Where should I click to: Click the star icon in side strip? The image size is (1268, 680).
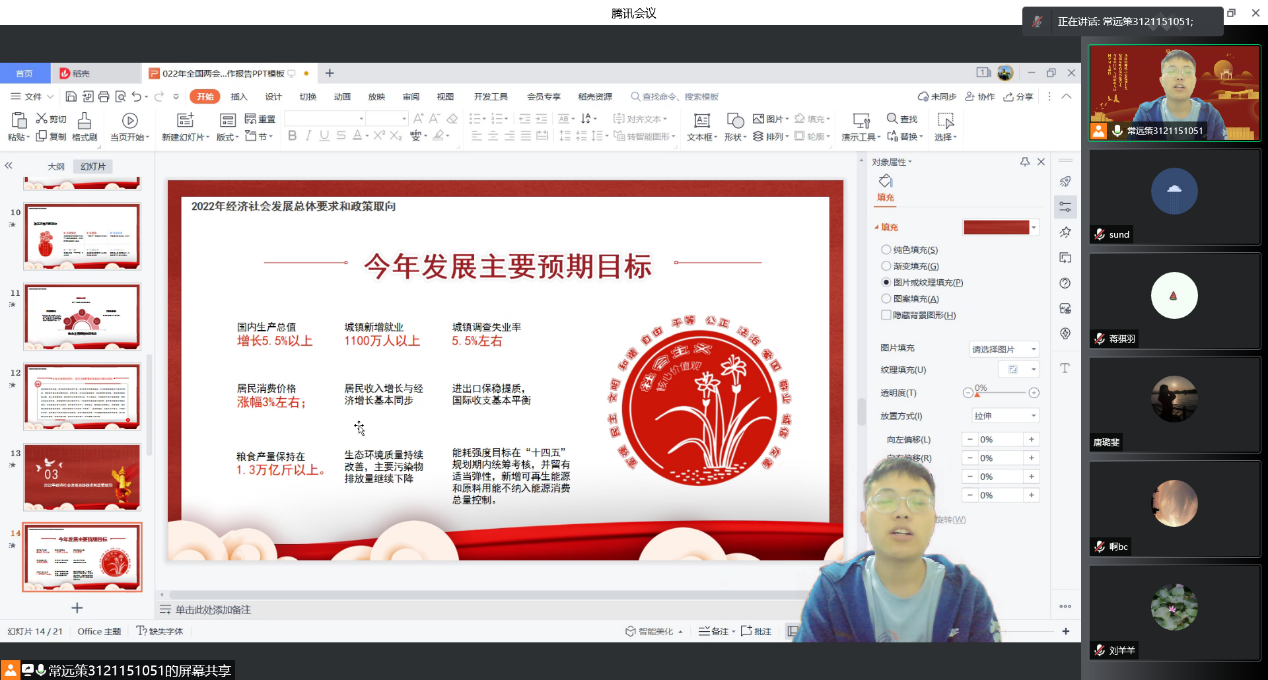point(1065,232)
